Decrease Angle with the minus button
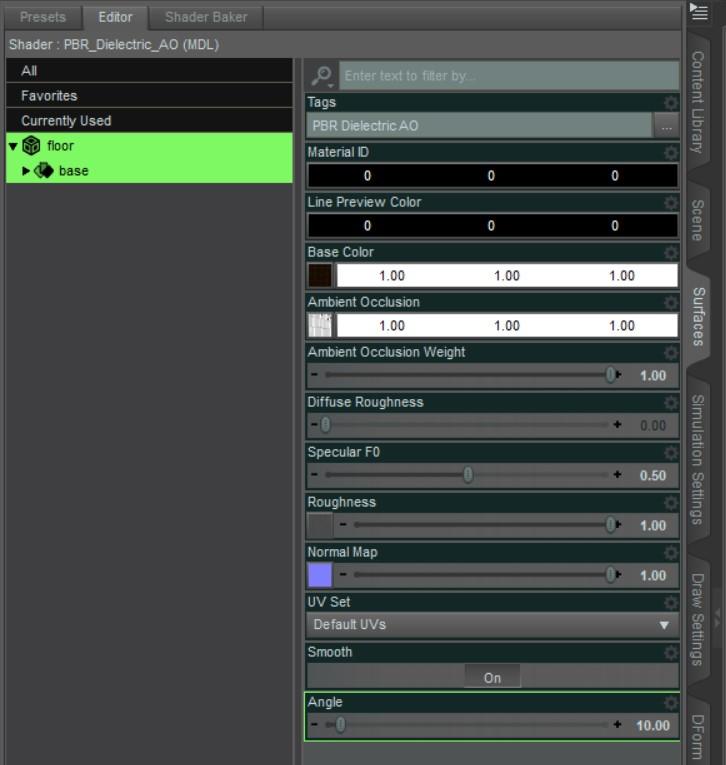The width and height of the screenshot is (726, 765). pyautogui.click(x=314, y=725)
